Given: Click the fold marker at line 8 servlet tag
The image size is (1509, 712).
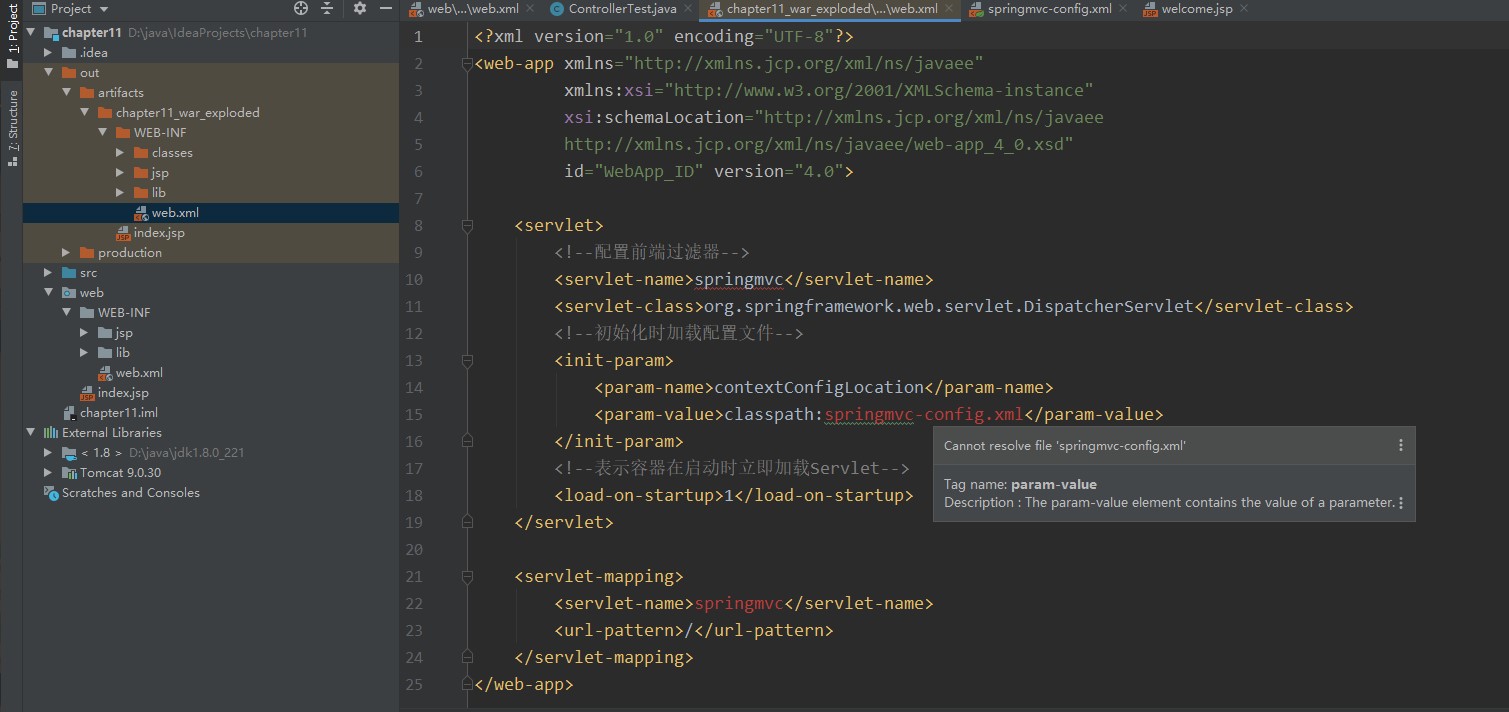Looking at the screenshot, I should tap(466, 226).
